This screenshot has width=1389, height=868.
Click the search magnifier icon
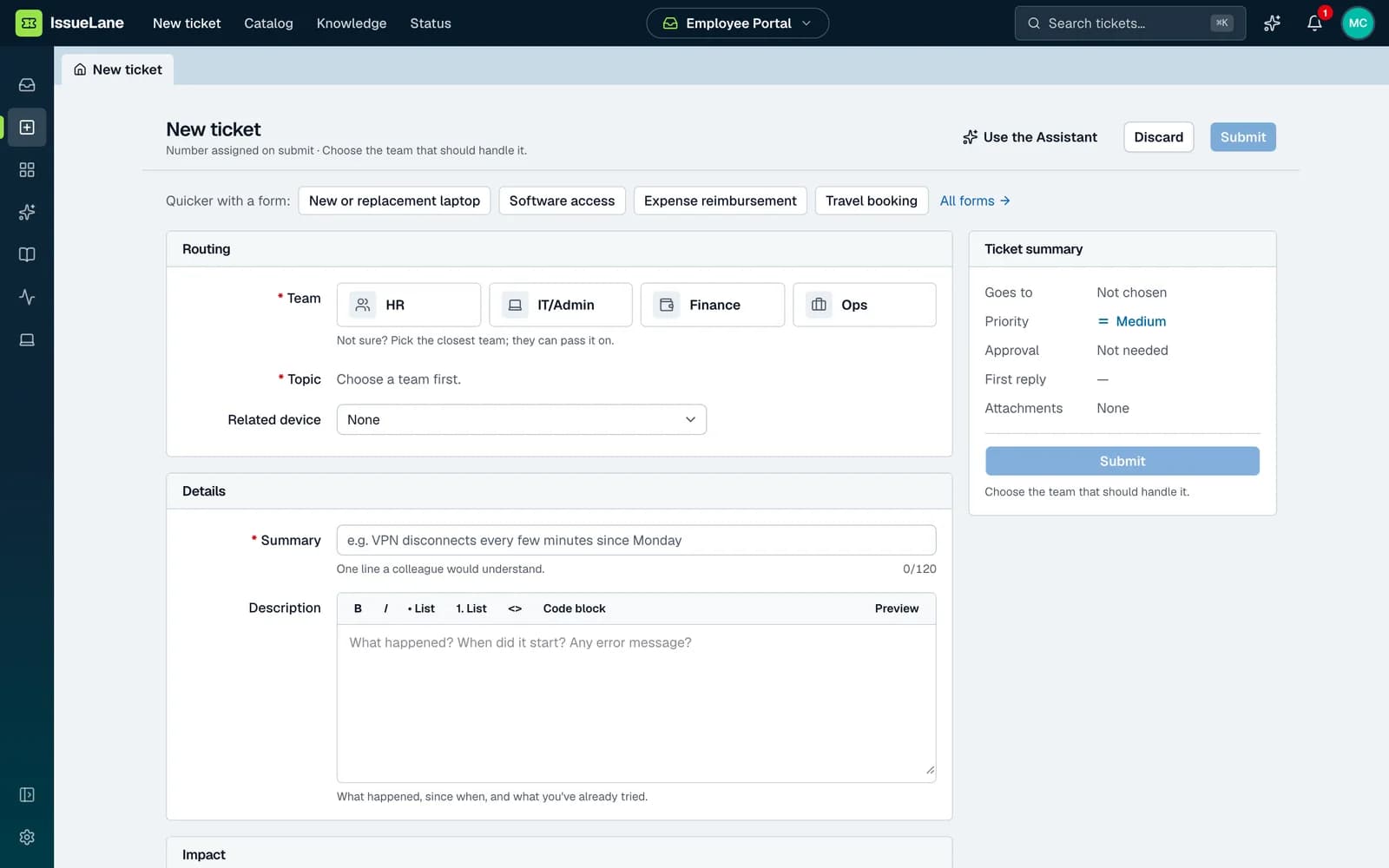(1033, 23)
